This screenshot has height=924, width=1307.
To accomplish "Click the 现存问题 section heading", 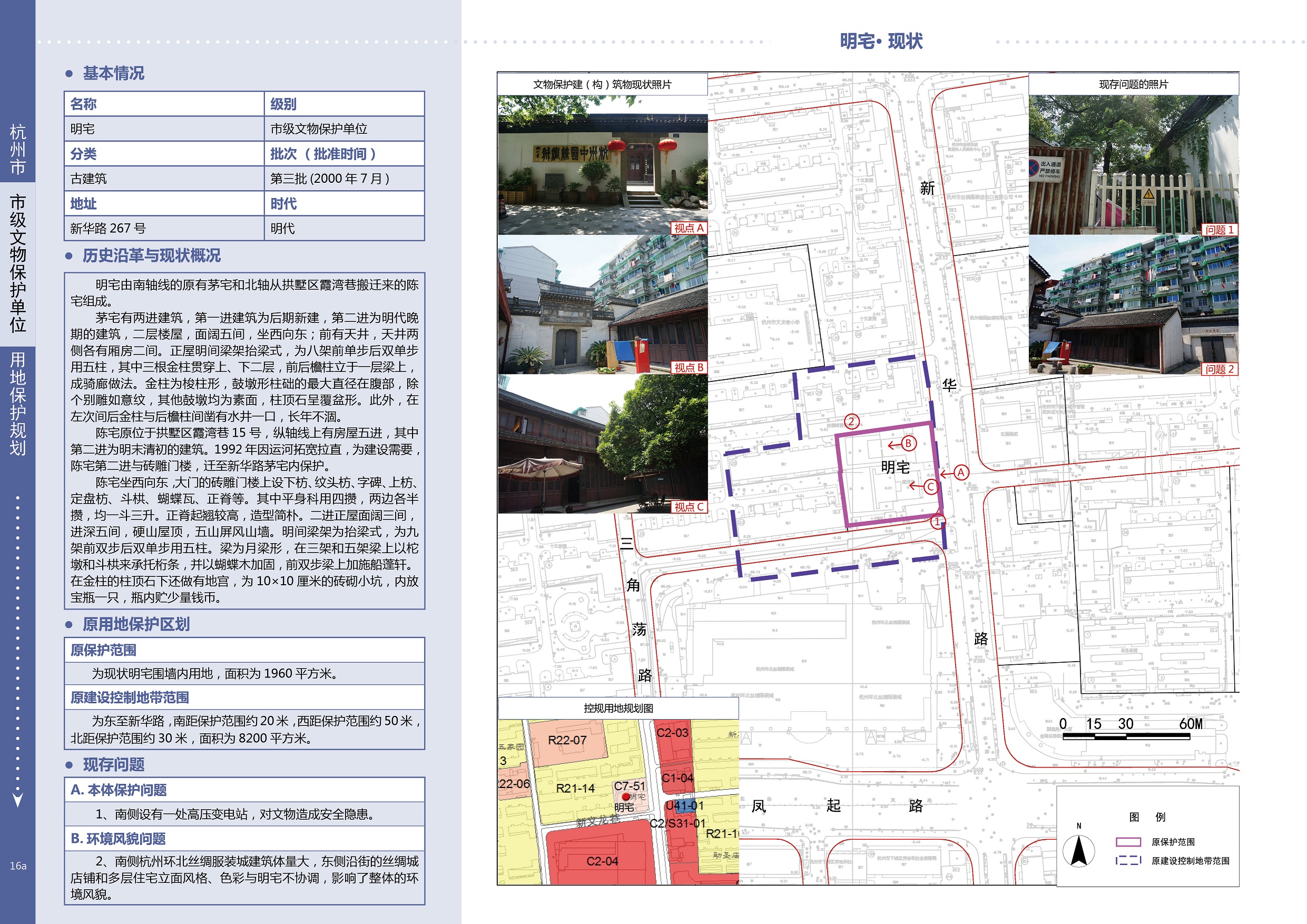I will (113, 764).
